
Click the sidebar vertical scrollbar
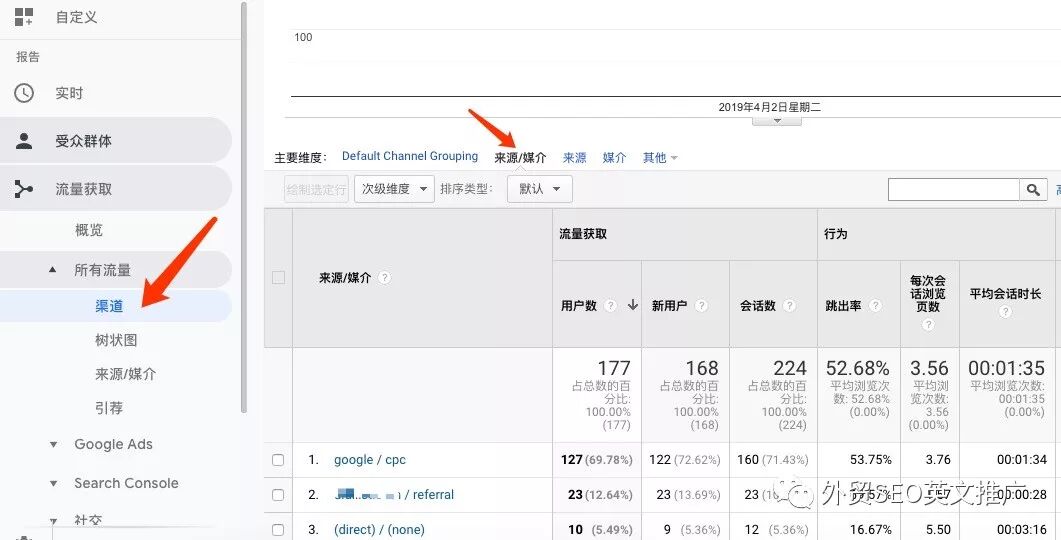coord(244,206)
